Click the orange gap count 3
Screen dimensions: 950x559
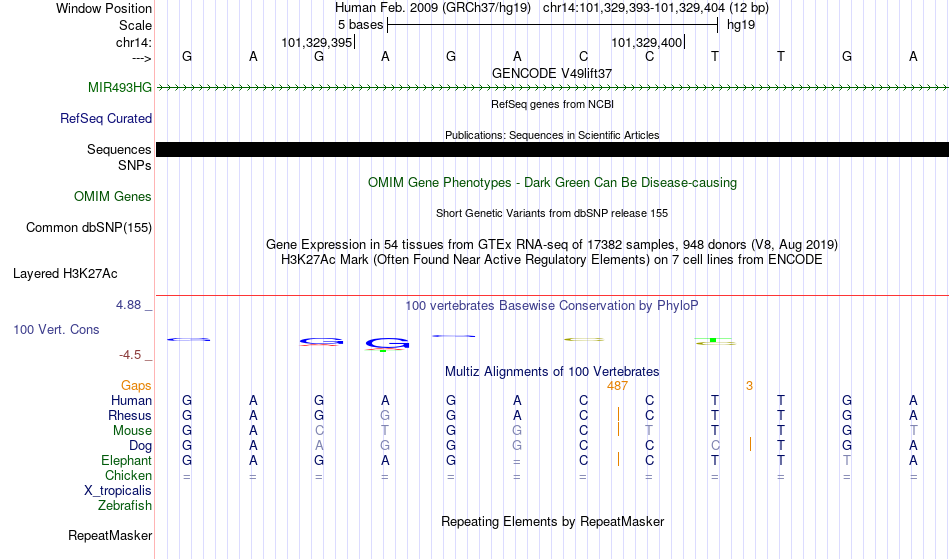[749, 385]
